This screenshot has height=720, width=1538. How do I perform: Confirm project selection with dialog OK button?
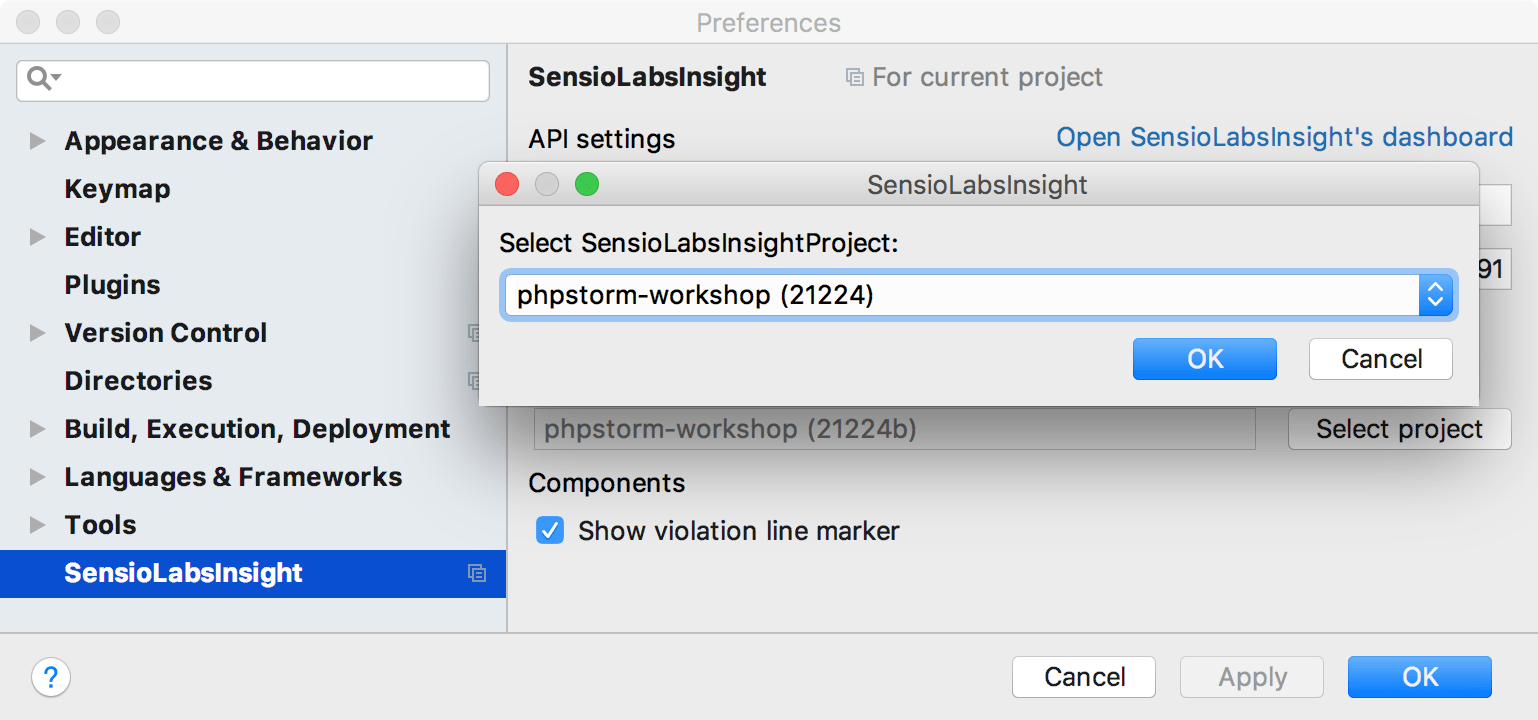coord(1204,359)
